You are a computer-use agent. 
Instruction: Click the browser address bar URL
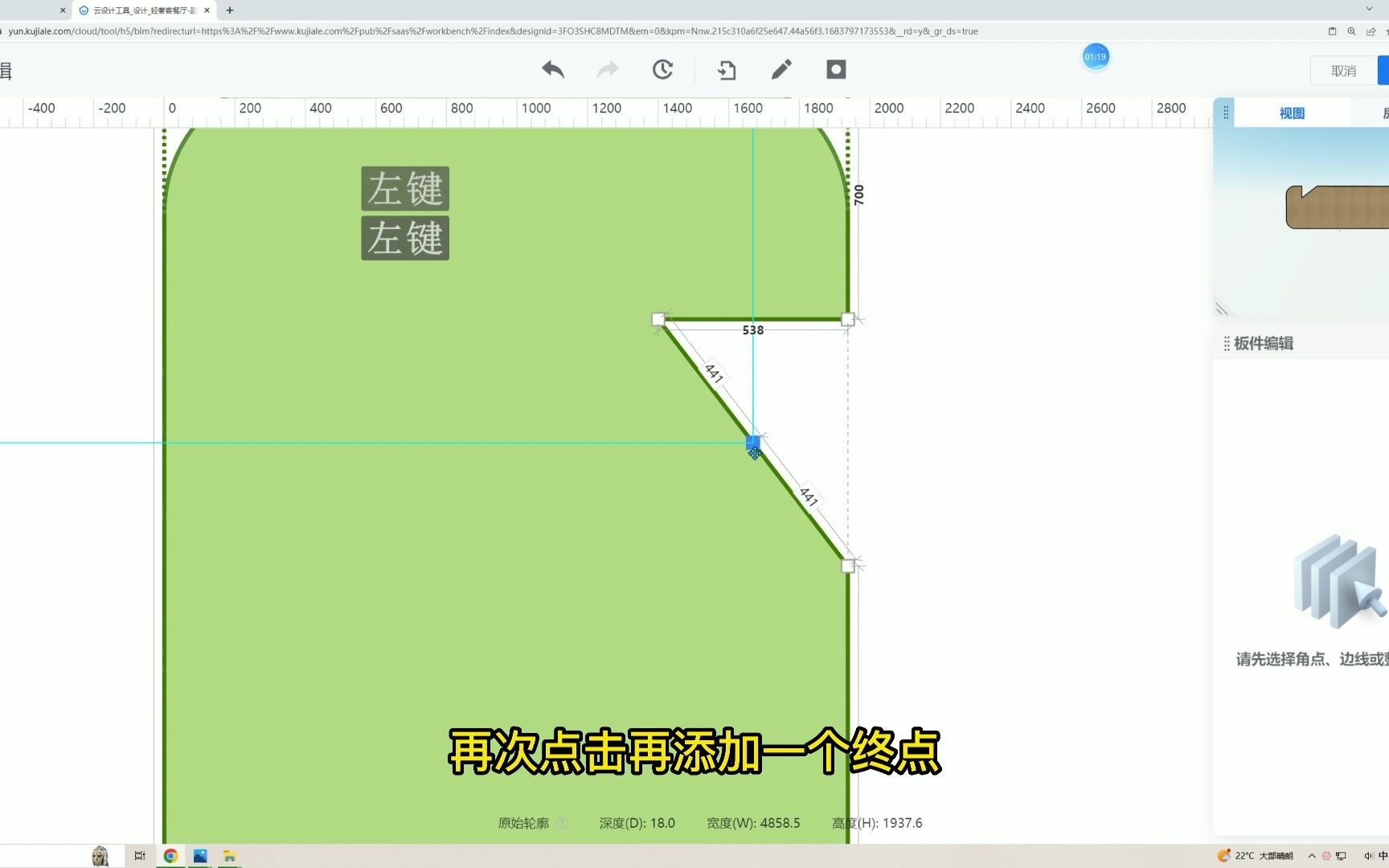(x=493, y=31)
